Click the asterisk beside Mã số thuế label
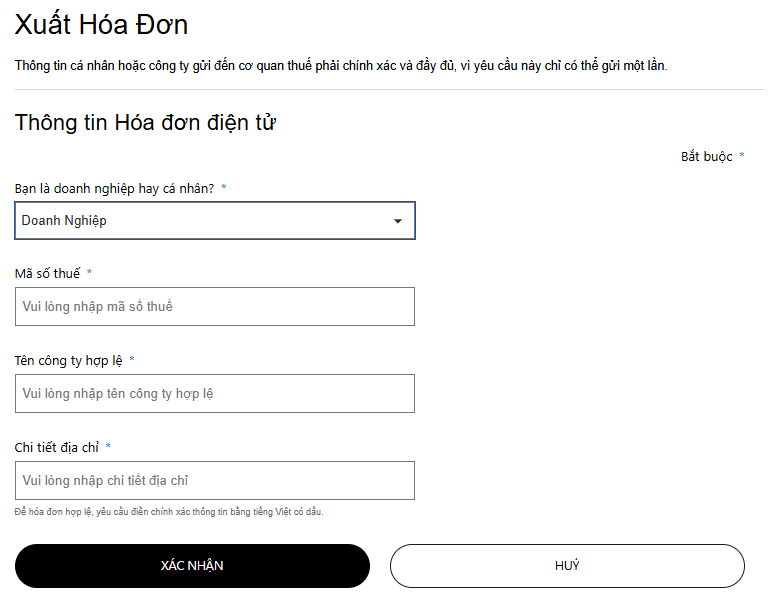This screenshot has height=610, width=775. click(89, 273)
